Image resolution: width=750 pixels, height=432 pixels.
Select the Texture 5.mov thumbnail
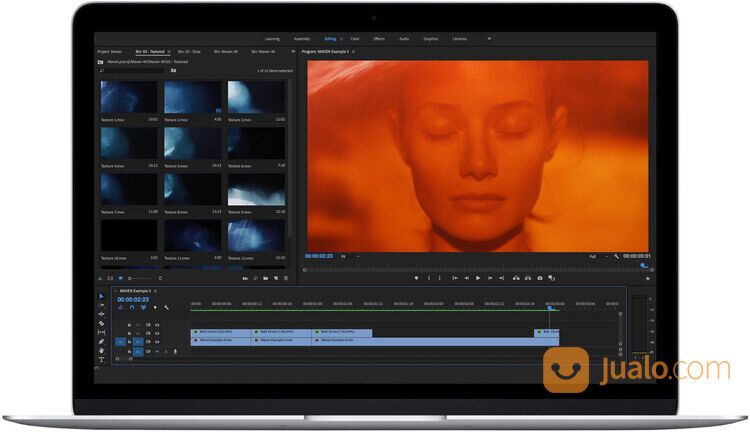click(193, 142)
